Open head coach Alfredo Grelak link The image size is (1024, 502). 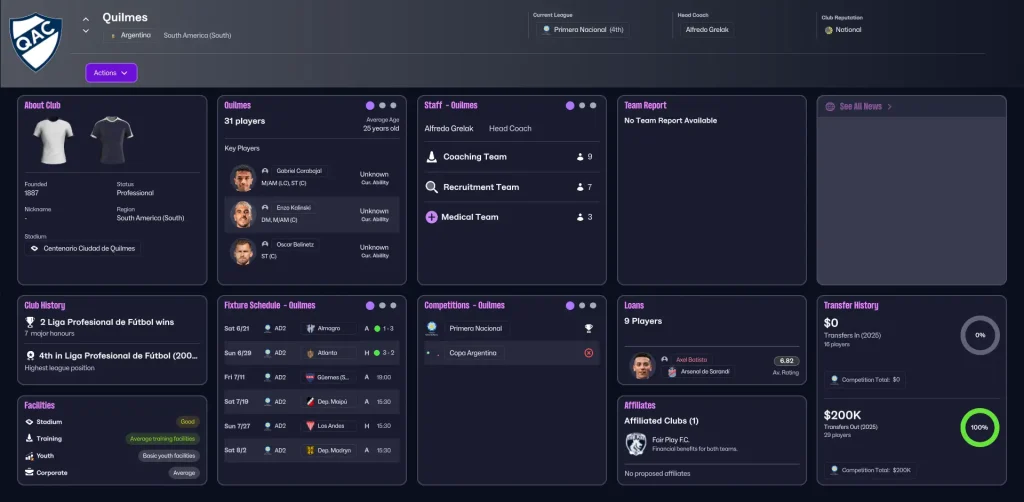click(x=707, y=30)
